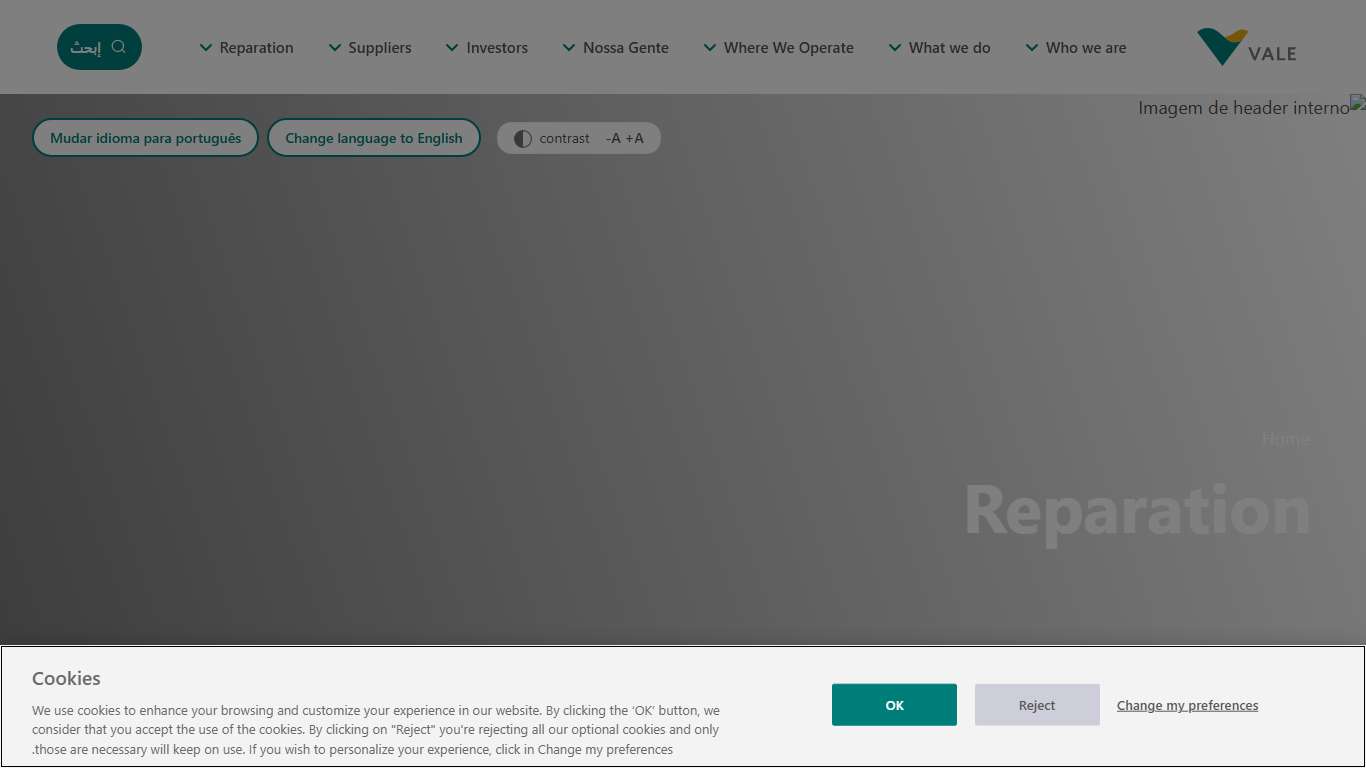Viewport: 1366px width, 768px height.
Task: Expand the Suppliers menu chevron
Action: [335, 48]
